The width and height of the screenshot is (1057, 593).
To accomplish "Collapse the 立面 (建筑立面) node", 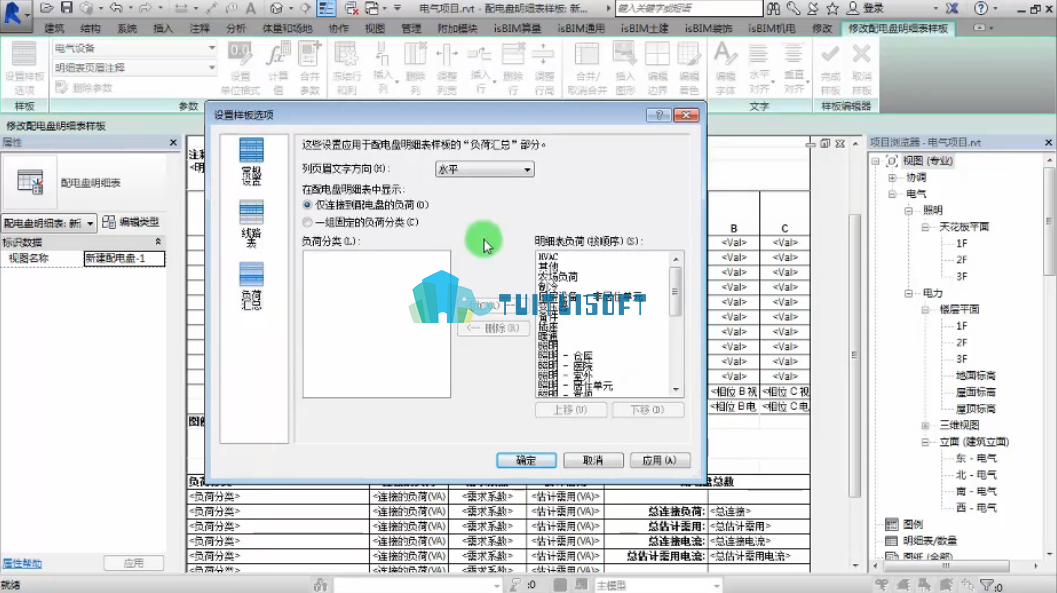I will 926,442.
